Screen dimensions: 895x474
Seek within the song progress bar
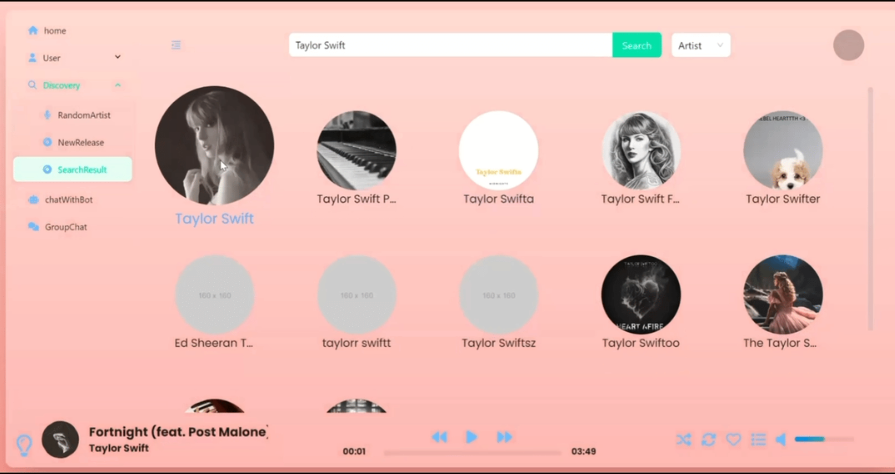(473, 453)
